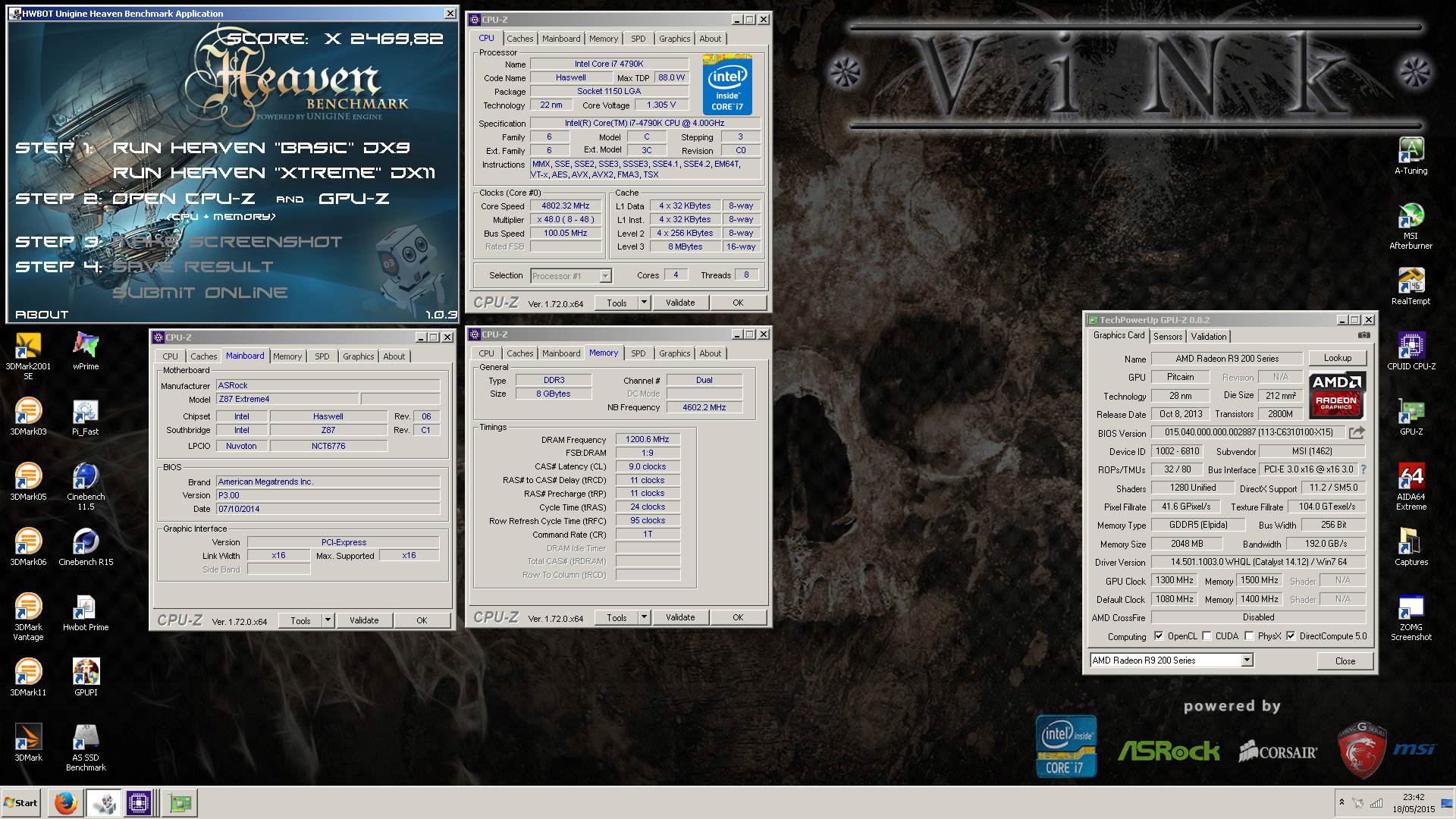Screen dimensions: 1456x819
Task: Click Tools button in Memory CPU-Z window
Action: pyautogui.click(x=617, y=617)
